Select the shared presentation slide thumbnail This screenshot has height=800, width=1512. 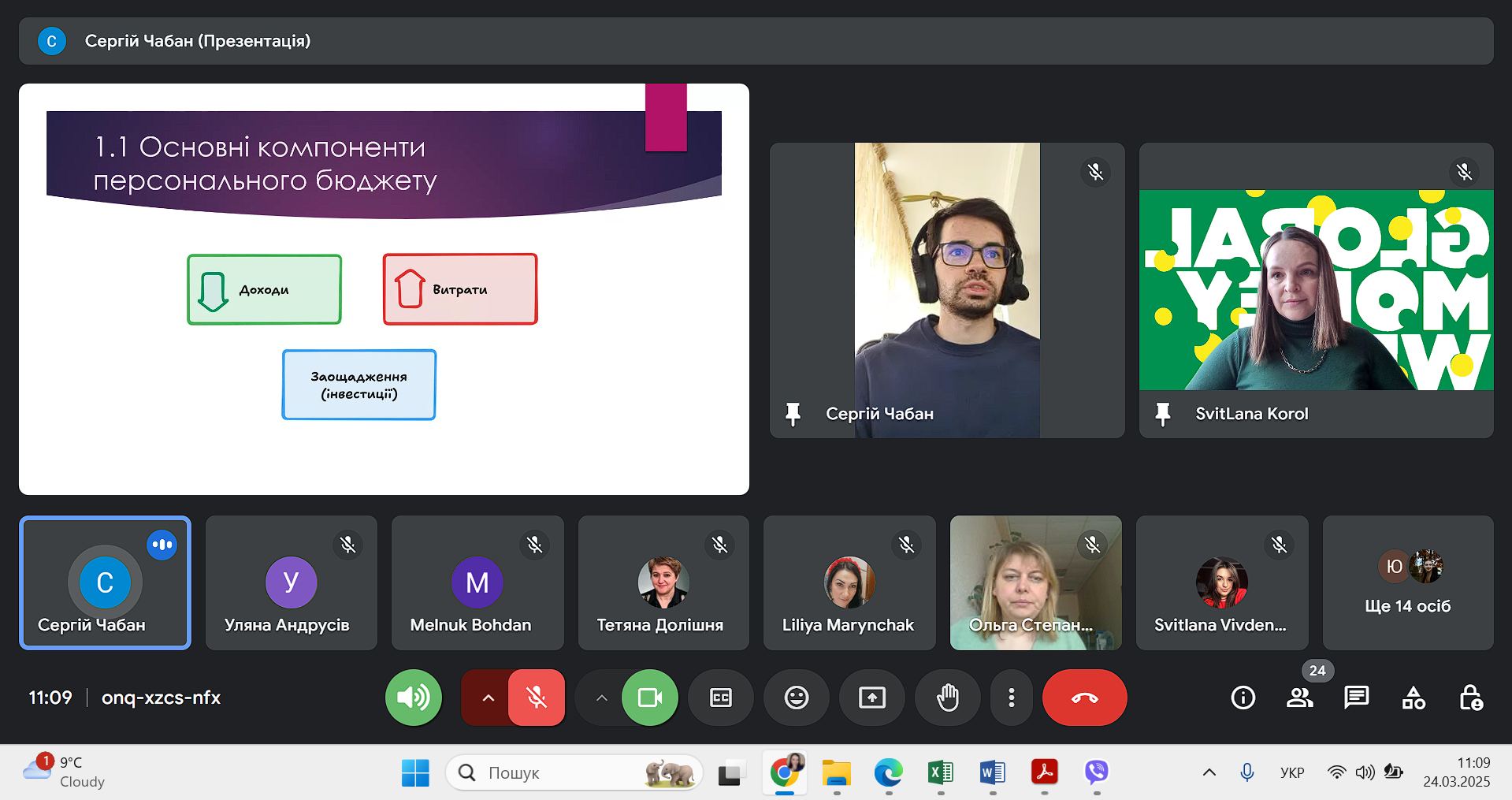tap(384, 289)
